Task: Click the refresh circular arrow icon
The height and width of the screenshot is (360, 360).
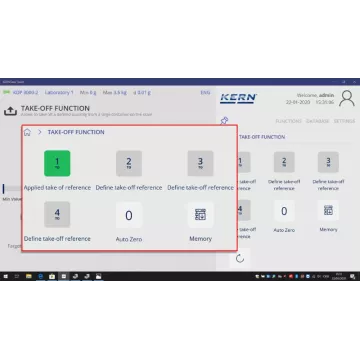Action: pyautogui.click(x=240, y=259)
